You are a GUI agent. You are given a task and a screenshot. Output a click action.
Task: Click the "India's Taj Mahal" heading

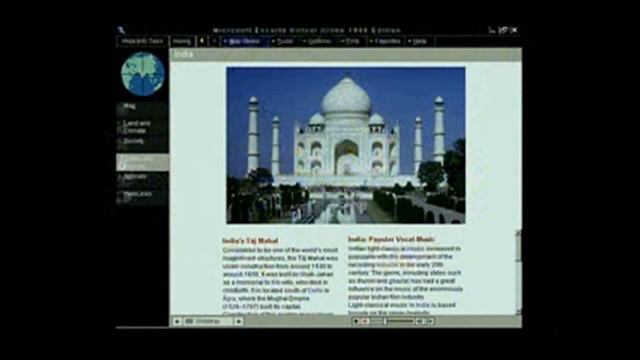(x=250, y=240)
